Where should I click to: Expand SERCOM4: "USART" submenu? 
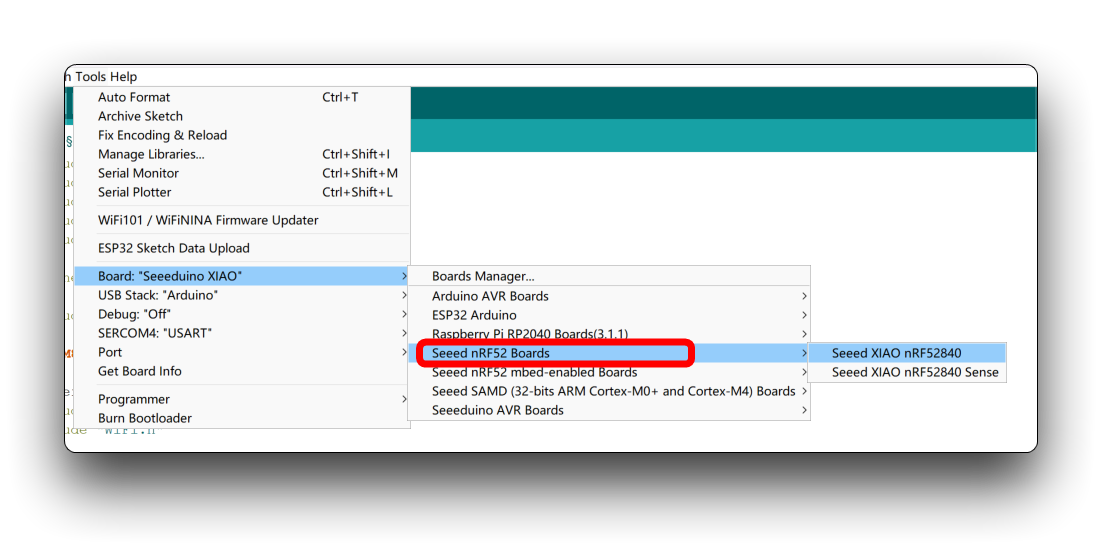pyautogui.click(x=242, y=333)
